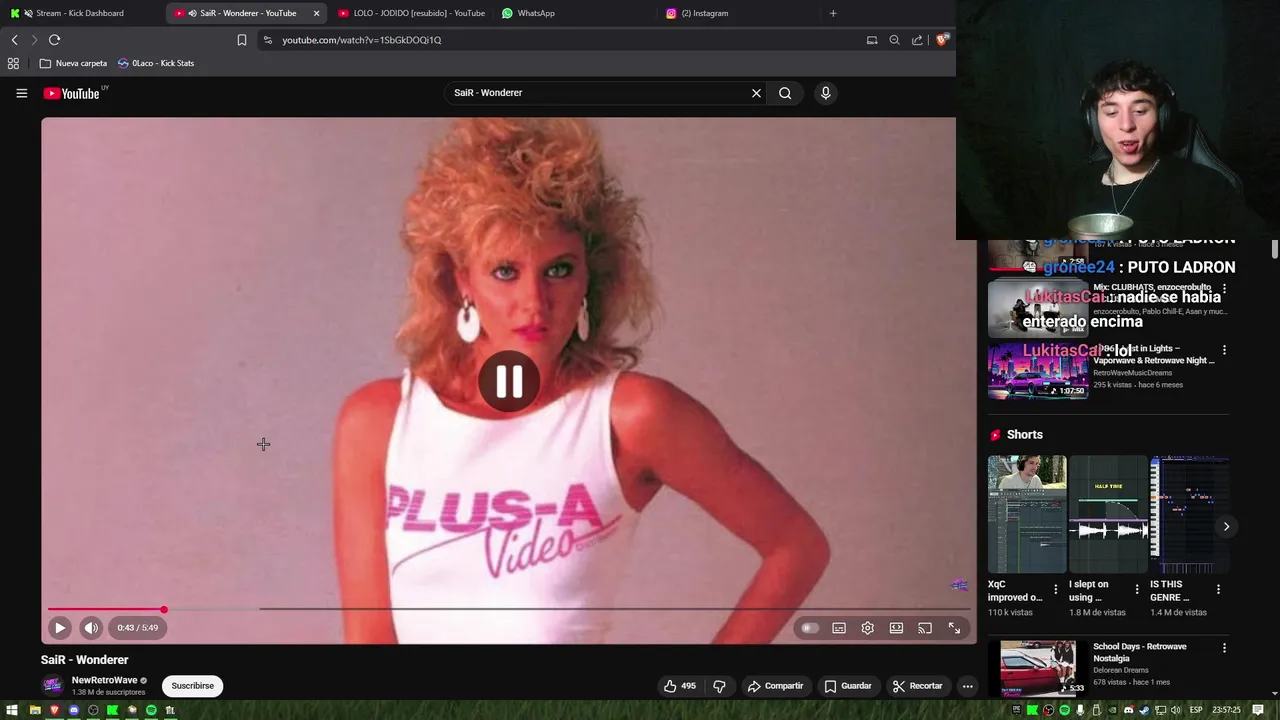Image resolution: width=1280 pixels, height=720 pixels.
Task: Switch to theater mode
Action: pyautogui.click(x=896, y=628)
